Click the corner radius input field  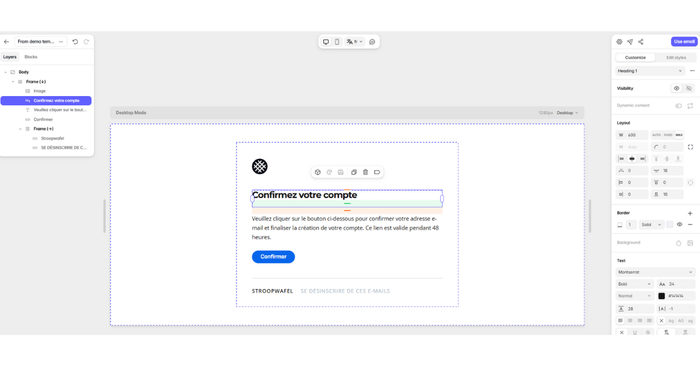click(667, 147)
